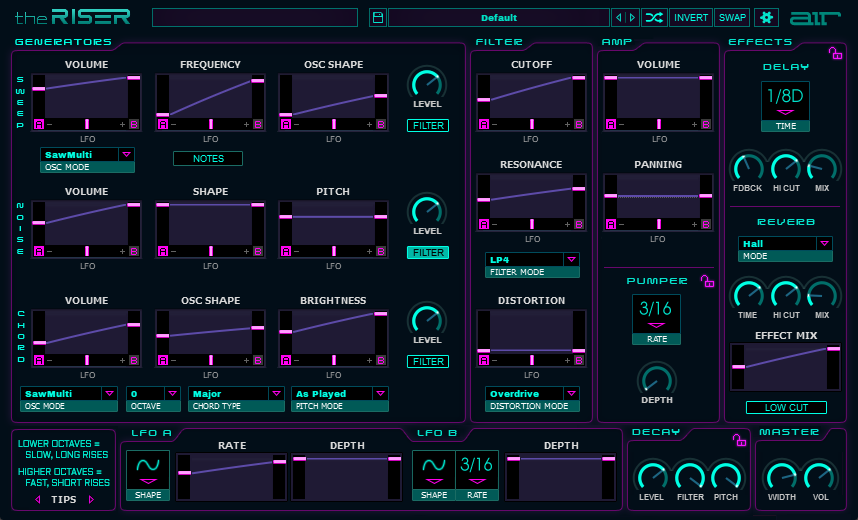The image size is (858, 520).
Task: Toggle the Chord generator FILTER switch
Action: [x=427, y=362]
